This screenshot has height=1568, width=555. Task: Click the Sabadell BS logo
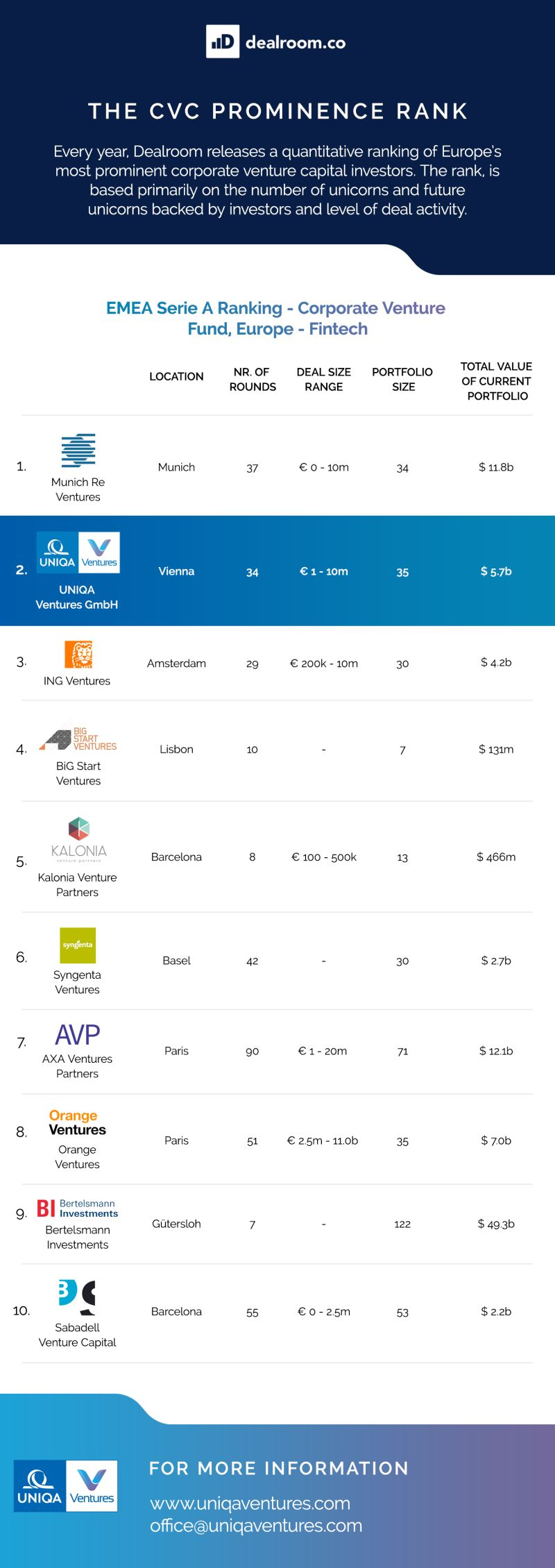pyautogui.click(x=77, y=1297)
